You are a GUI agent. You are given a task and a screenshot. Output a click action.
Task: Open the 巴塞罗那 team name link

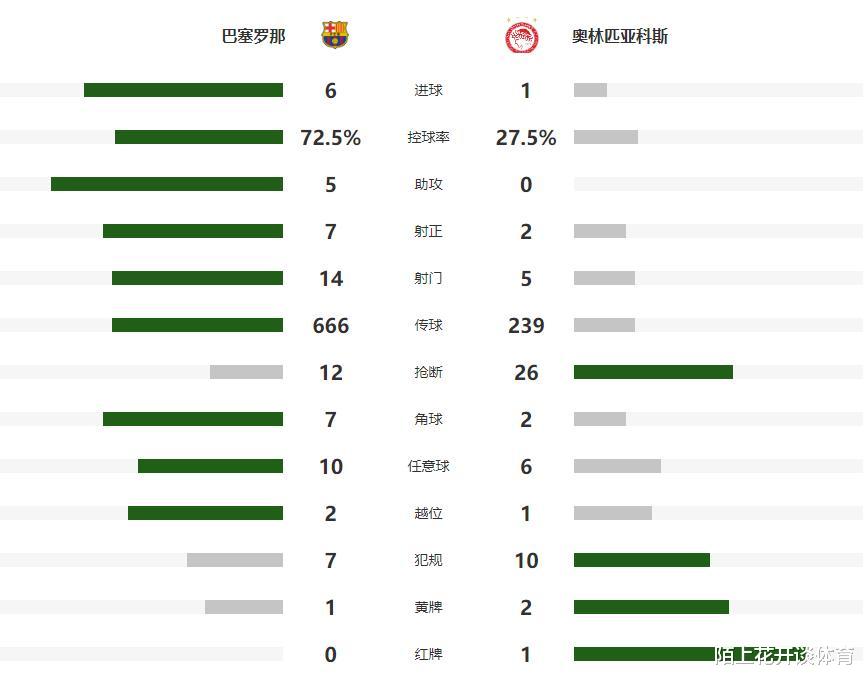point(253,36)
